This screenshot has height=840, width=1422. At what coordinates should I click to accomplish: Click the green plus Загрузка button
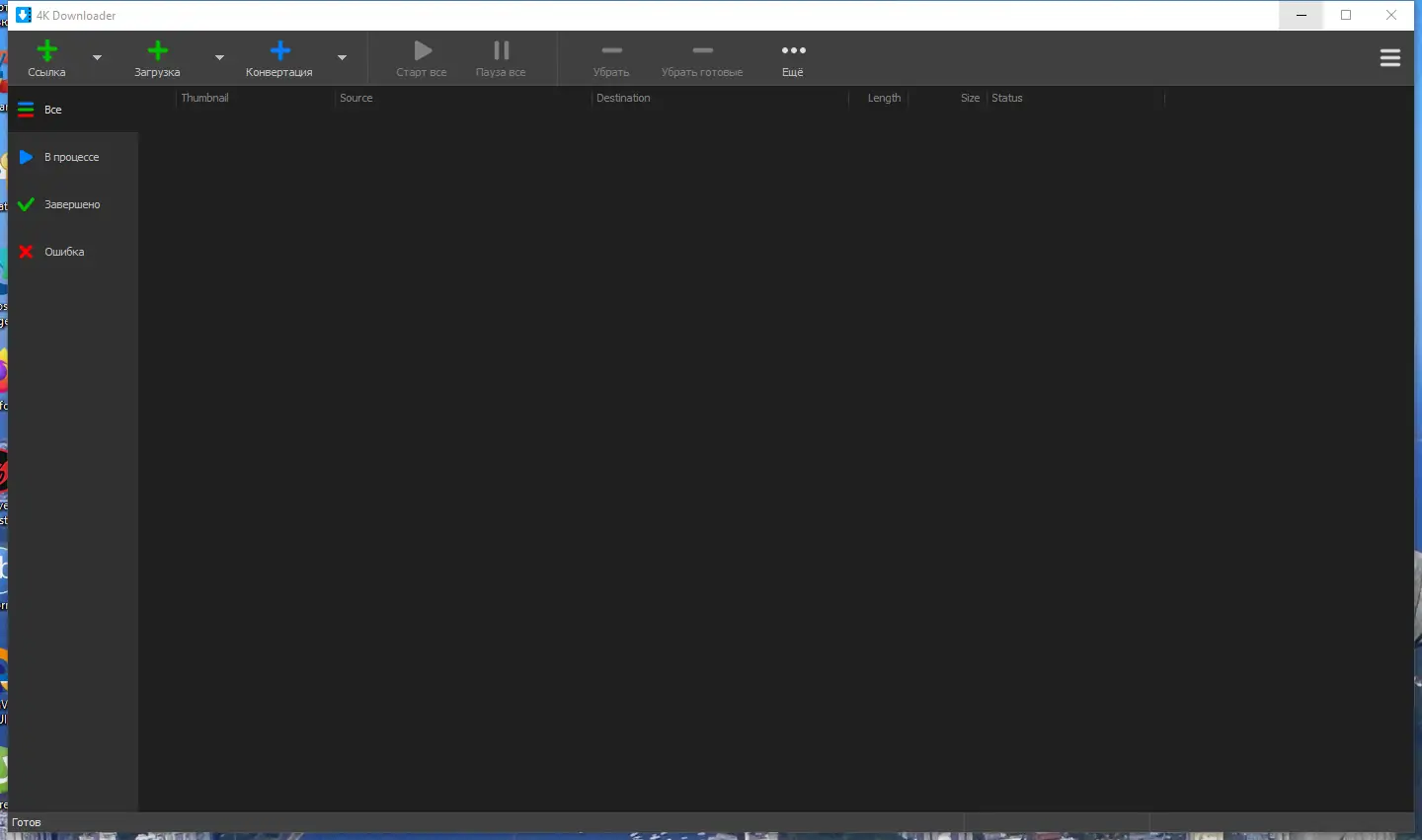[157, 58]
